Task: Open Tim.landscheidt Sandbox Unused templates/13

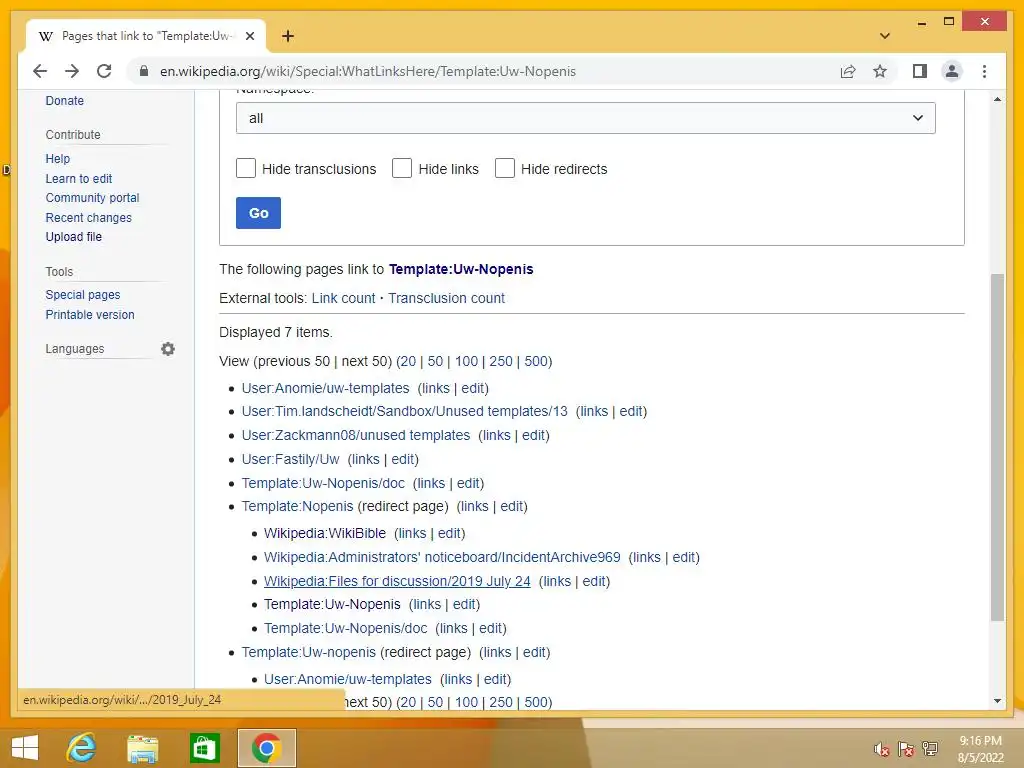Action: 404,411
